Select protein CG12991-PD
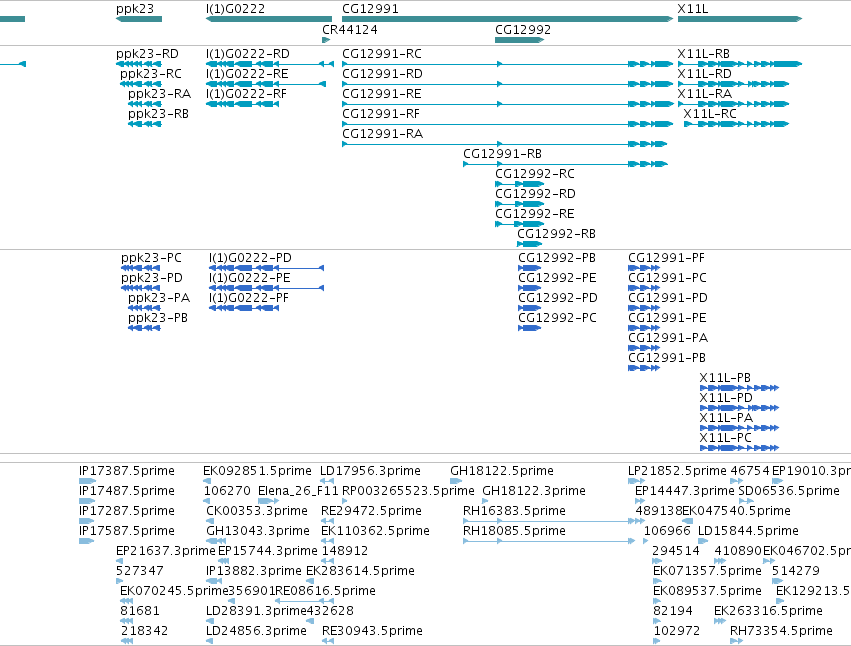Screen dimensions: 851x646 click(x=644, y=308)
